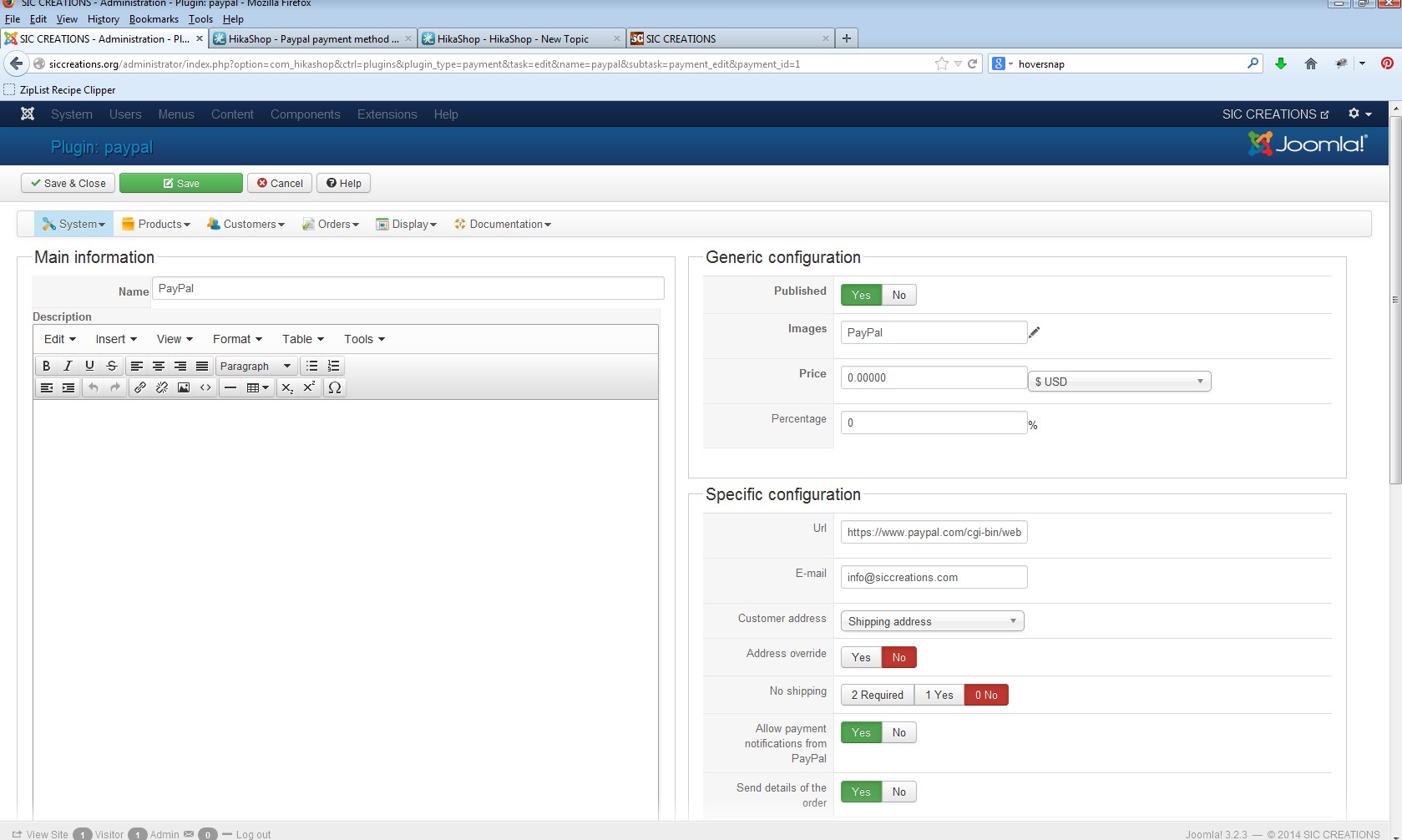Screen dimensions: 1402x840
Task: Open the Customer address dropdown
Action: (x=933, y=621)
